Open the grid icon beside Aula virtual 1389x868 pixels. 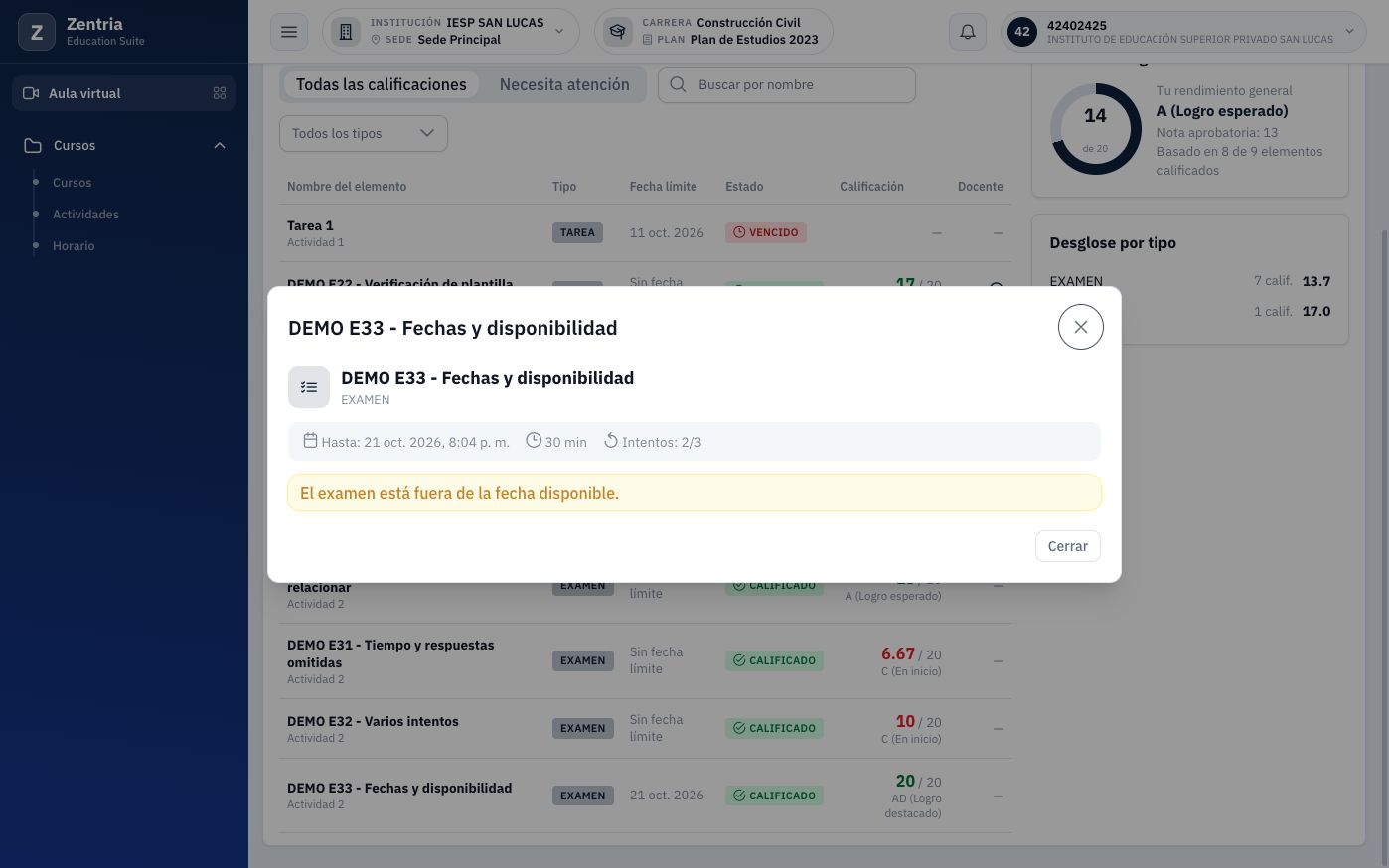[x=220, y=93]
